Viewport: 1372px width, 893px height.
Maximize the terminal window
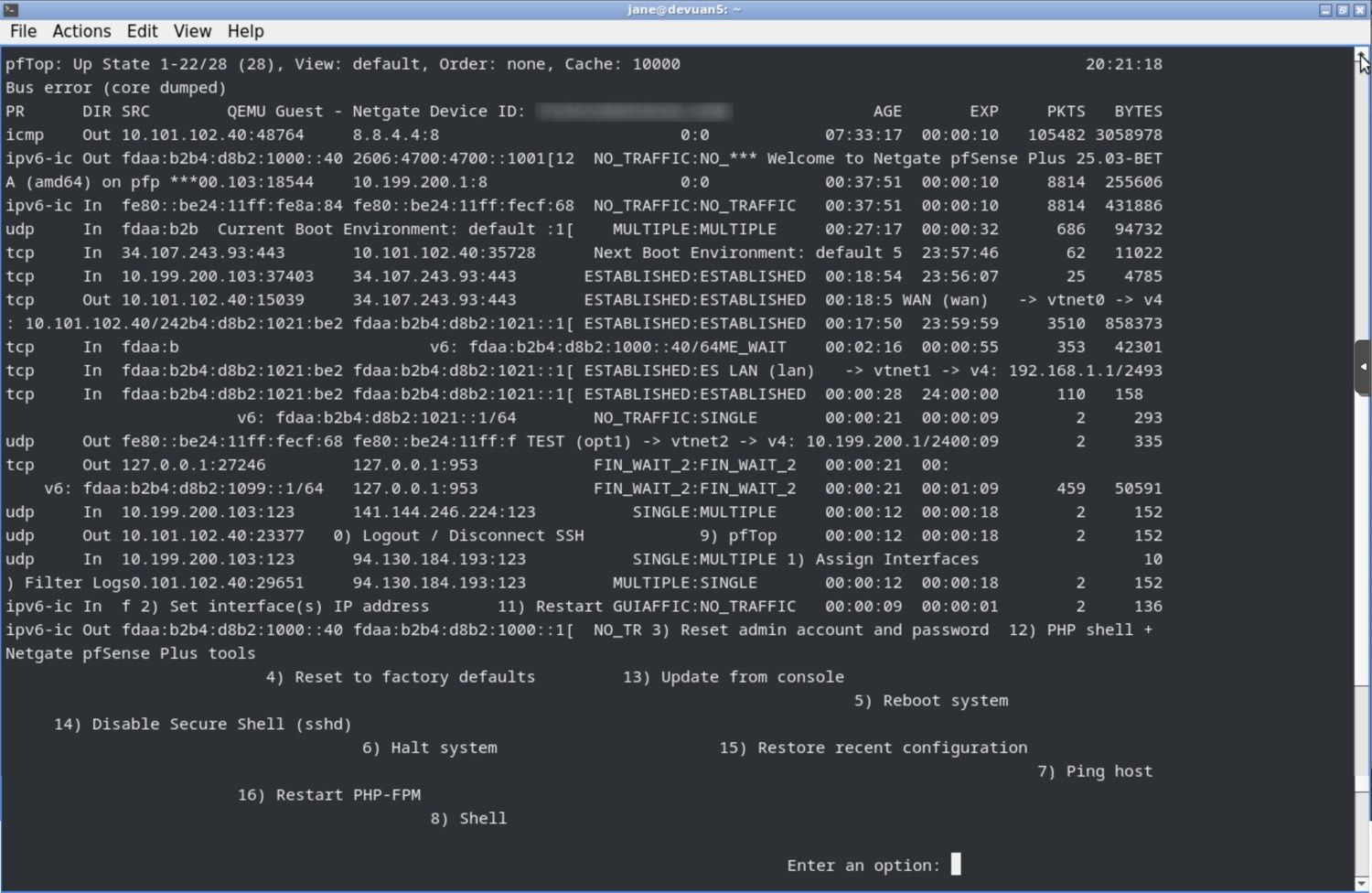[1343, 10]
